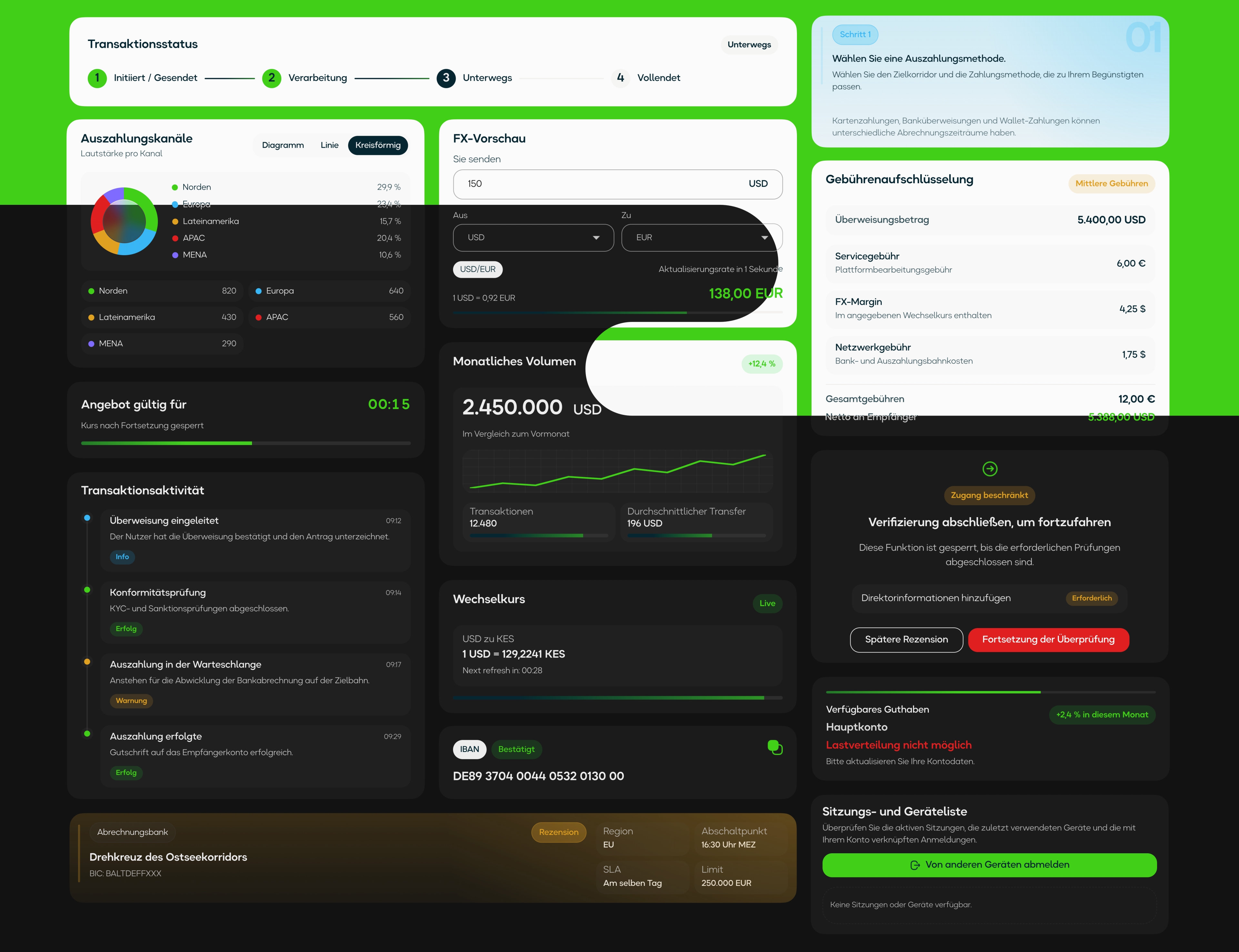Image resolution: width=1239 pixels, height=952 pixels.
Task: Click step 3 circle Unterwegs
Action: [x=446, y=78]
